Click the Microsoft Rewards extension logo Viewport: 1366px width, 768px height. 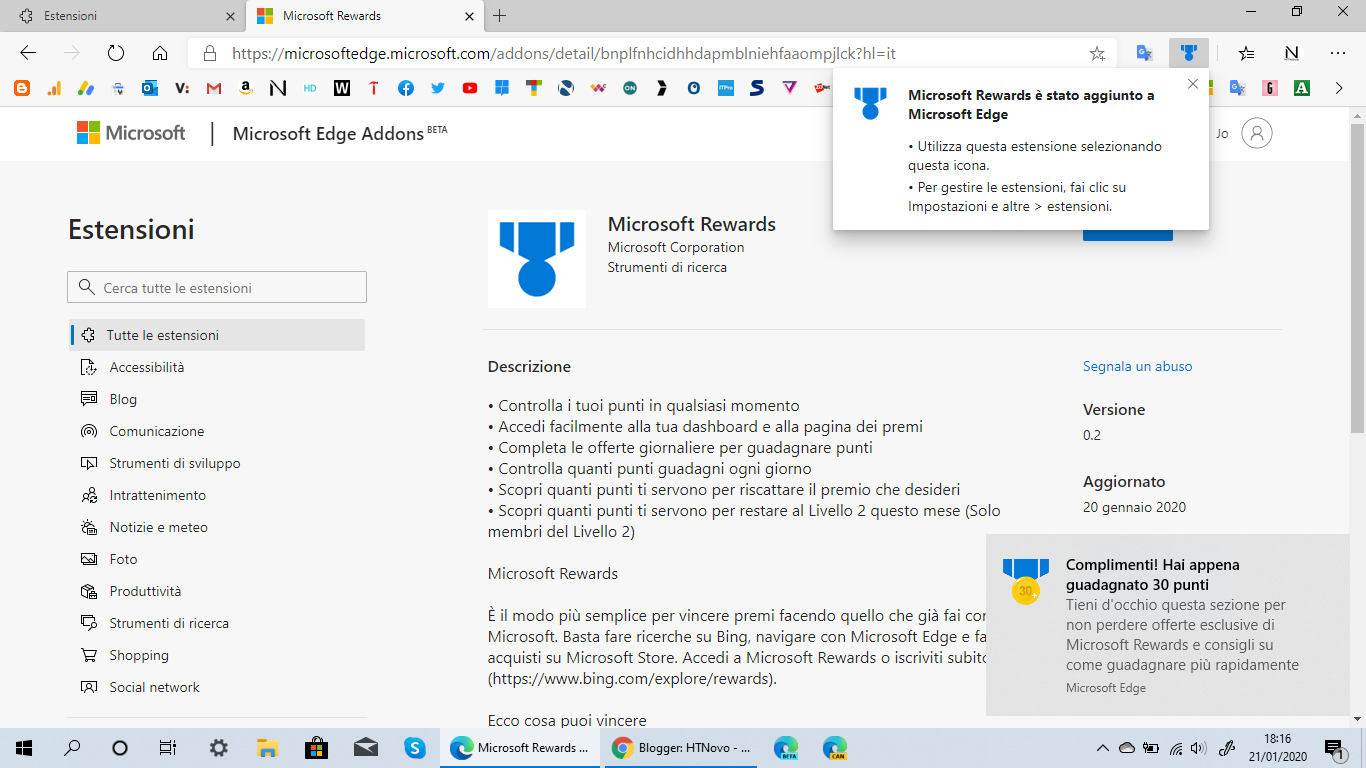537,259
